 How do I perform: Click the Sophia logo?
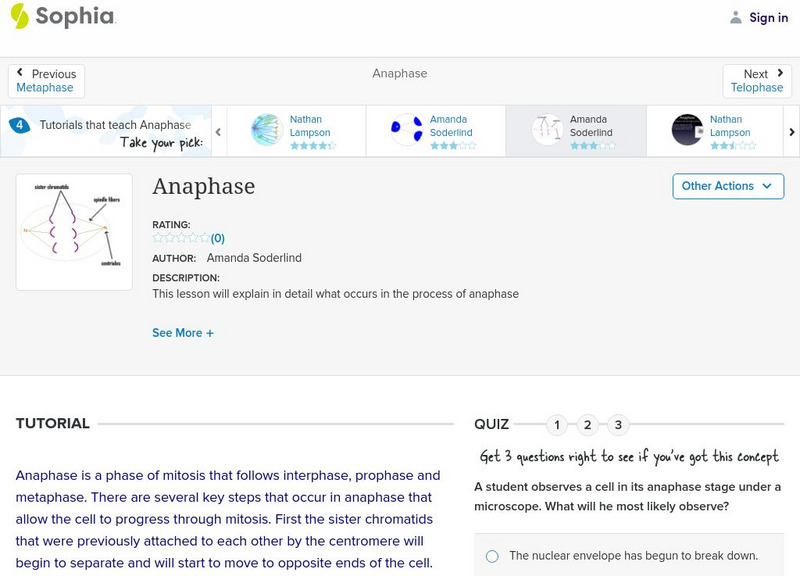[x=62, y=17]
